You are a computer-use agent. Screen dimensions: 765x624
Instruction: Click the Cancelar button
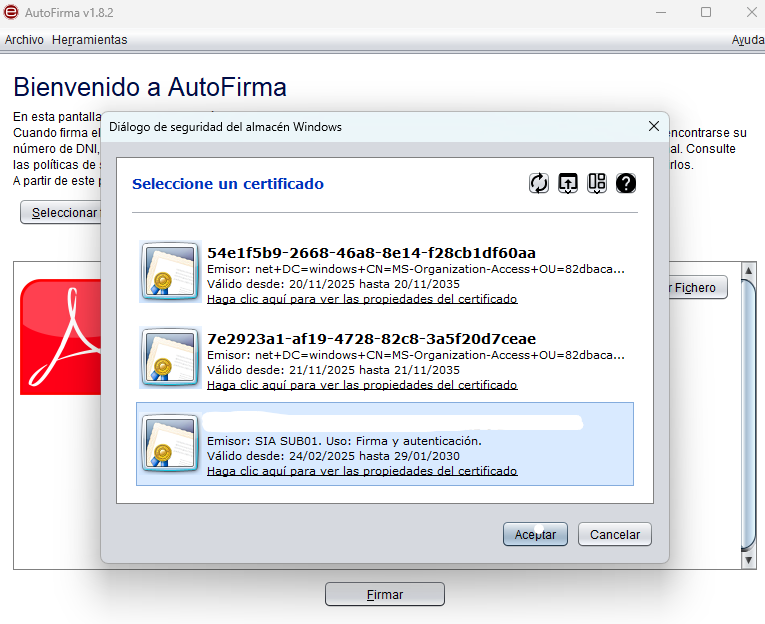coord(615,534)
